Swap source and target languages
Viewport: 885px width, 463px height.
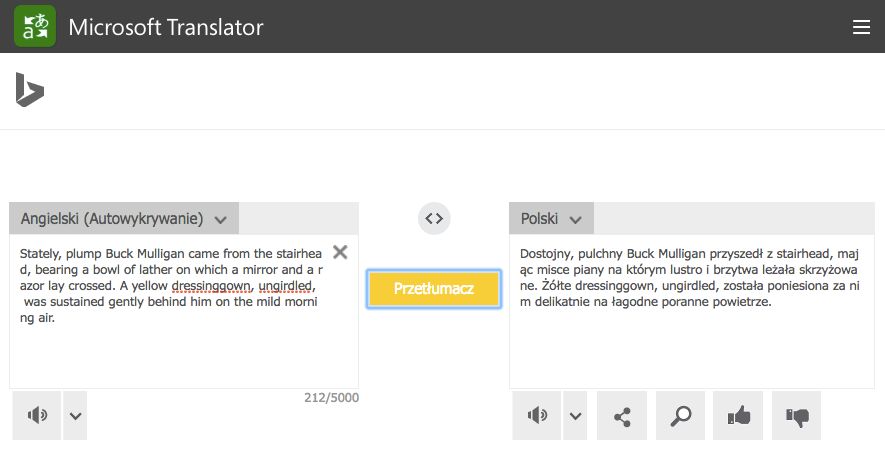point(434,218)
